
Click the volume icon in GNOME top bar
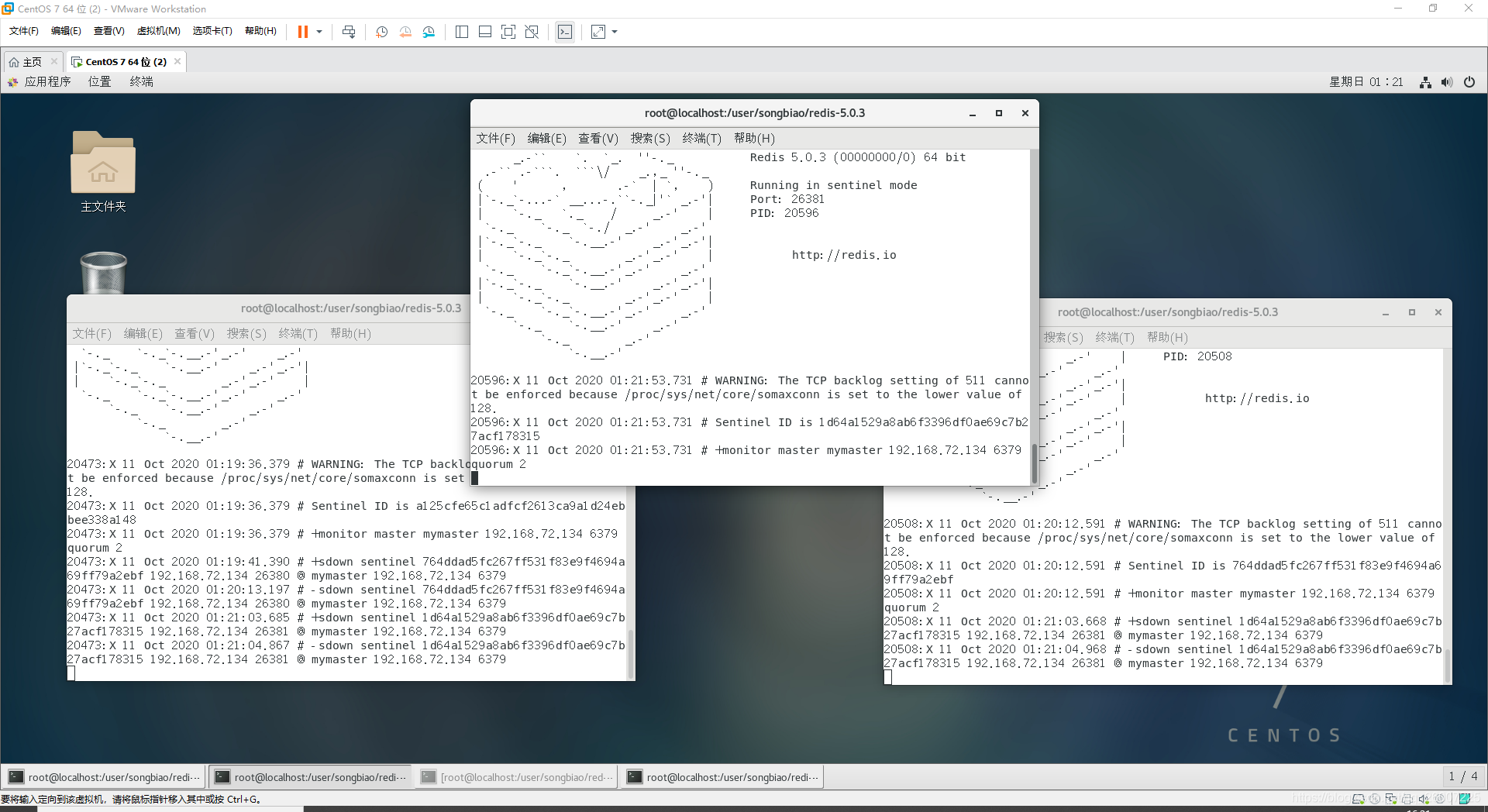(1447, 82)
